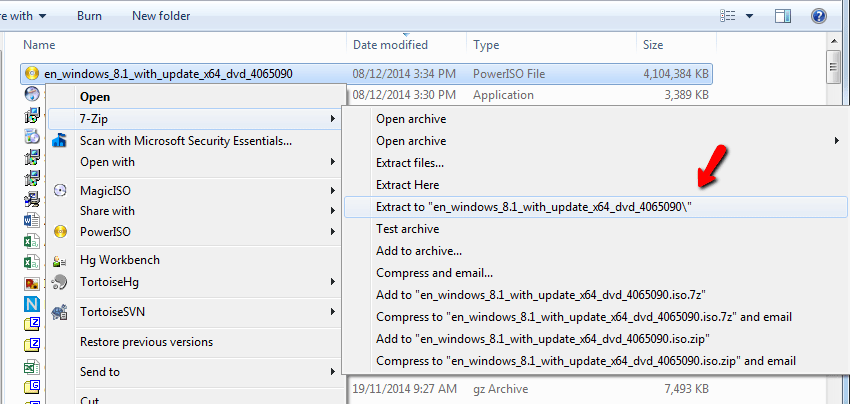The height and width of the screenshot is (404, 850).
Task: Compress to .iso.zip and email
Action: tap(595, 361)
